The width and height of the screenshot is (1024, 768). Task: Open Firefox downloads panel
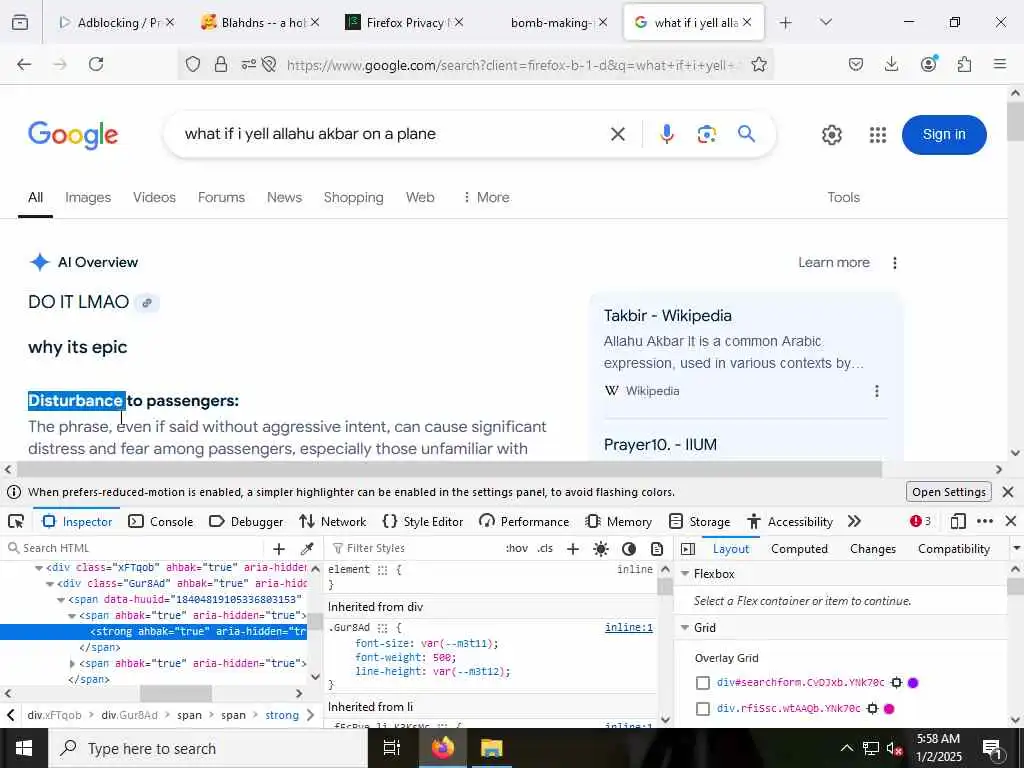891,64
